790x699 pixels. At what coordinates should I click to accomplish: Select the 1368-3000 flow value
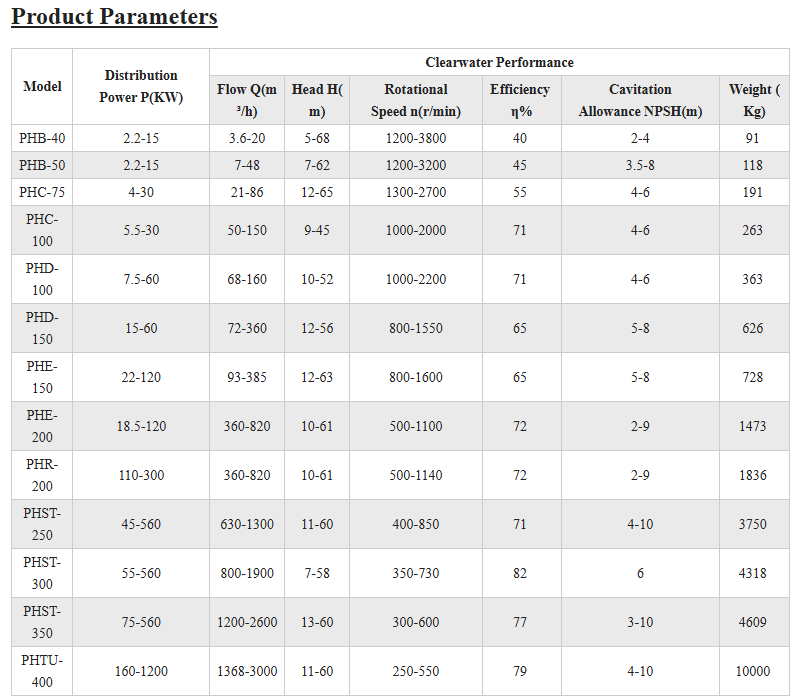247,672
